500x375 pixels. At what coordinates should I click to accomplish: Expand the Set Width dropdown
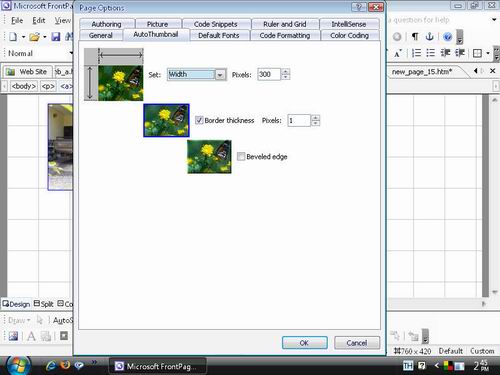coord(220,75)
